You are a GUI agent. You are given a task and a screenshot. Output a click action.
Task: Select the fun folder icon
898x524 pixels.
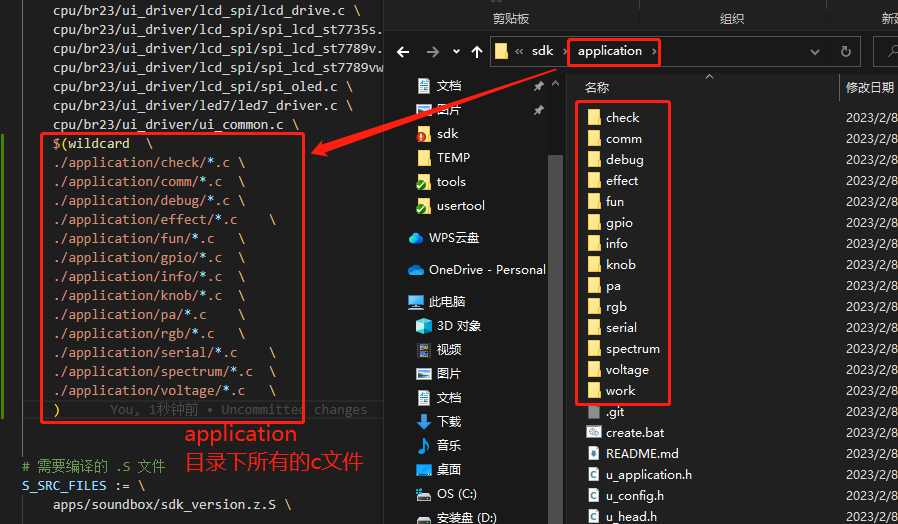(594, 202)
